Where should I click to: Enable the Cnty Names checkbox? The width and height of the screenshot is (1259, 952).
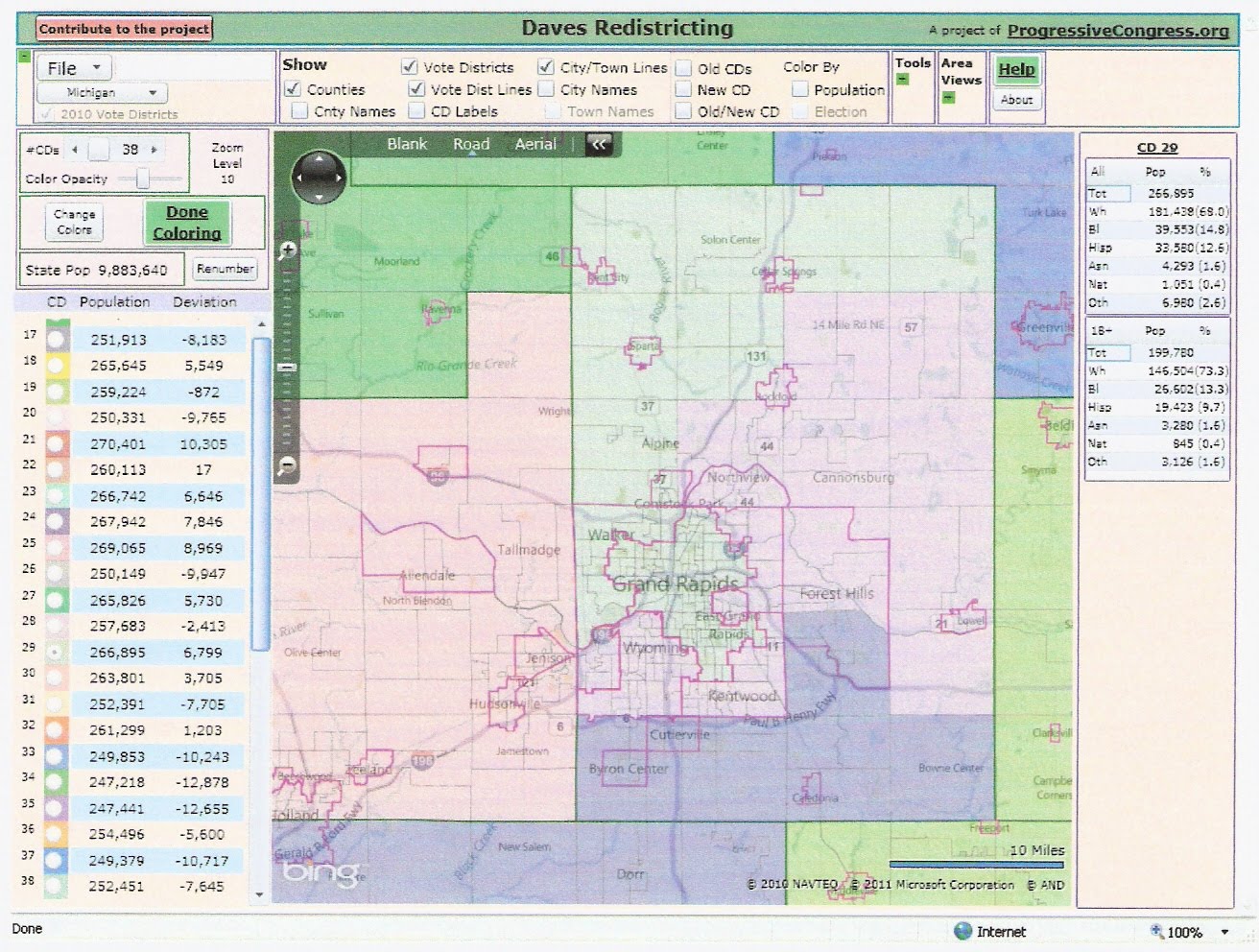299,111
